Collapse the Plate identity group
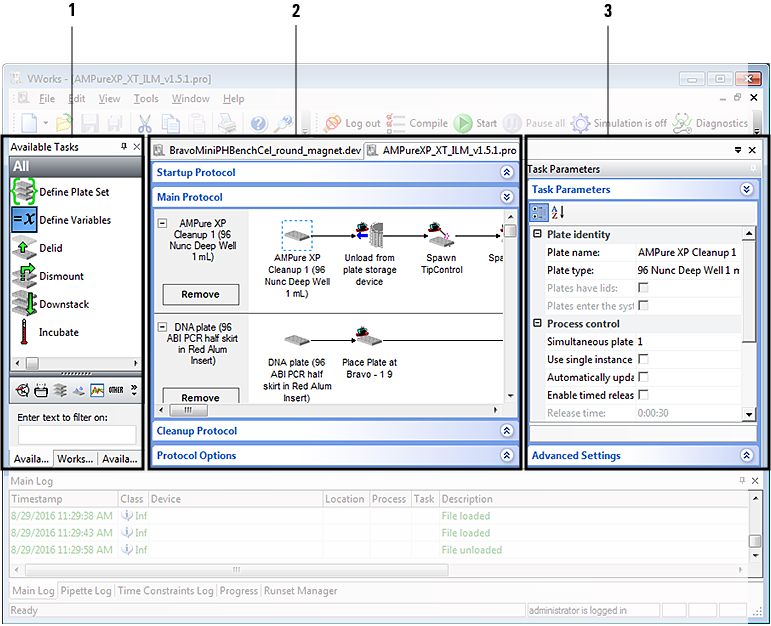The image size is (771, 626). (537, 234)
